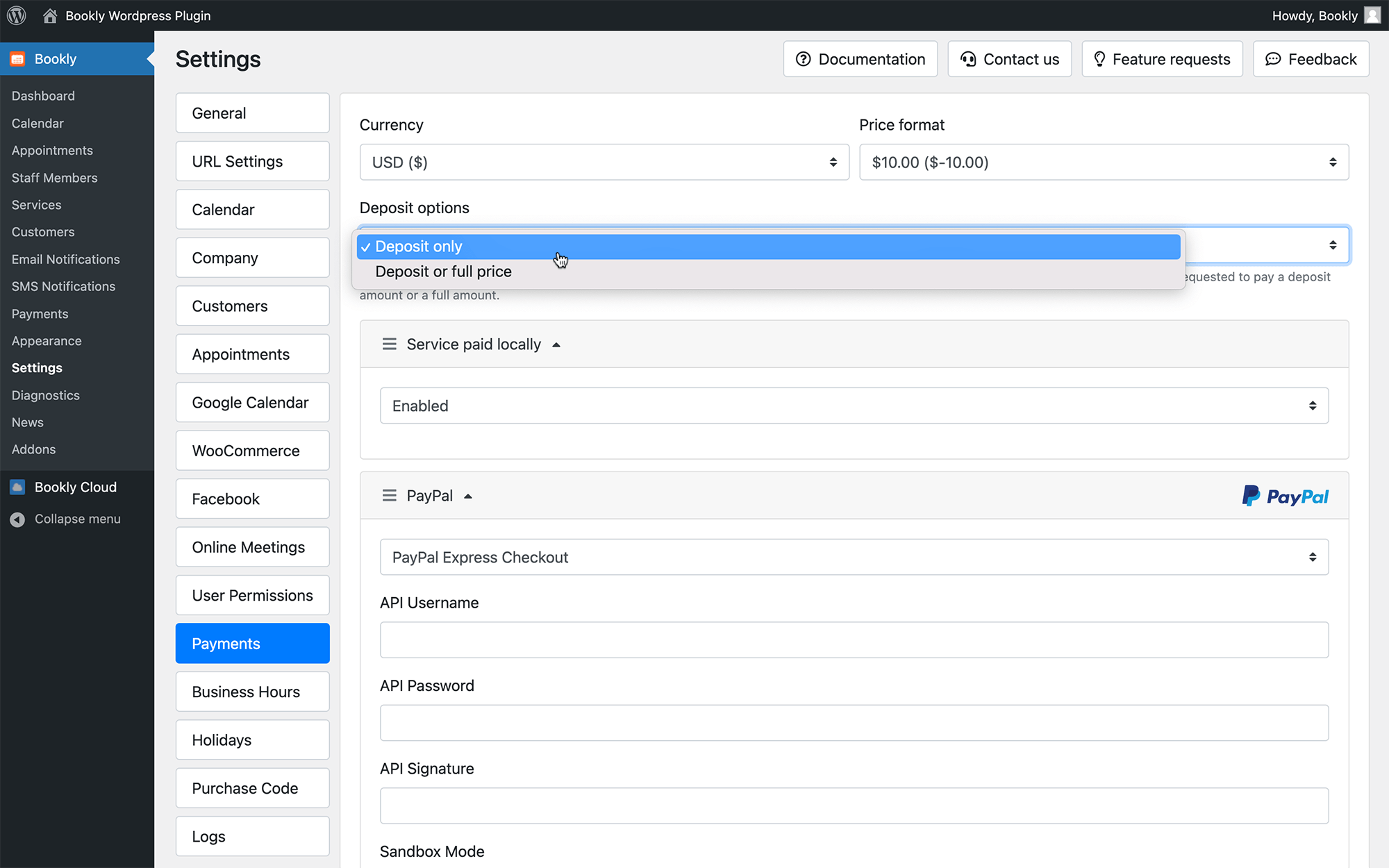
Task: Collapse the Service paid locally section
Action: (556, 344)
